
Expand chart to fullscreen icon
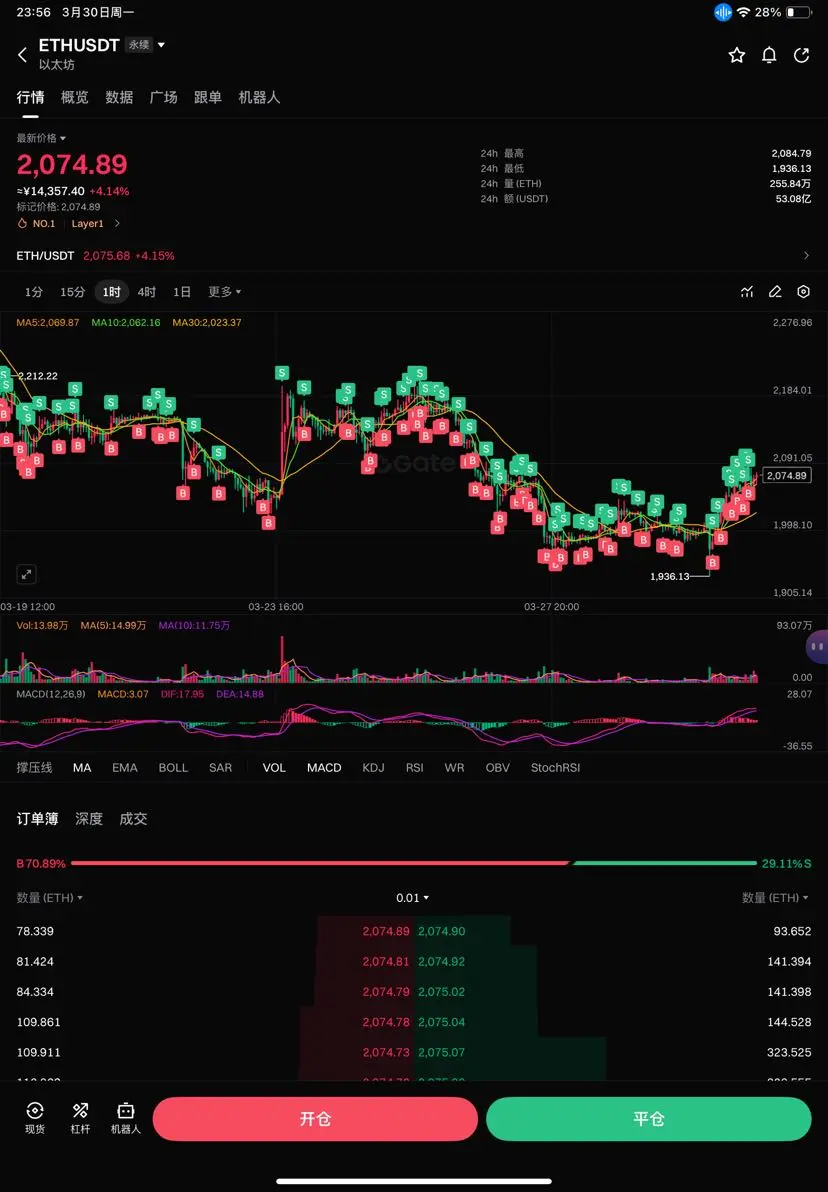coord(27,575)
